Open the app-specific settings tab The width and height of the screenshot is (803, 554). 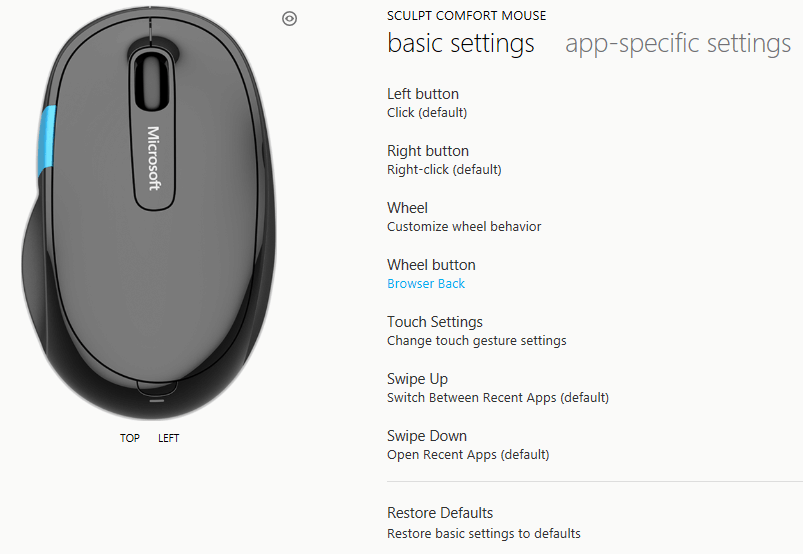[678, 44]
